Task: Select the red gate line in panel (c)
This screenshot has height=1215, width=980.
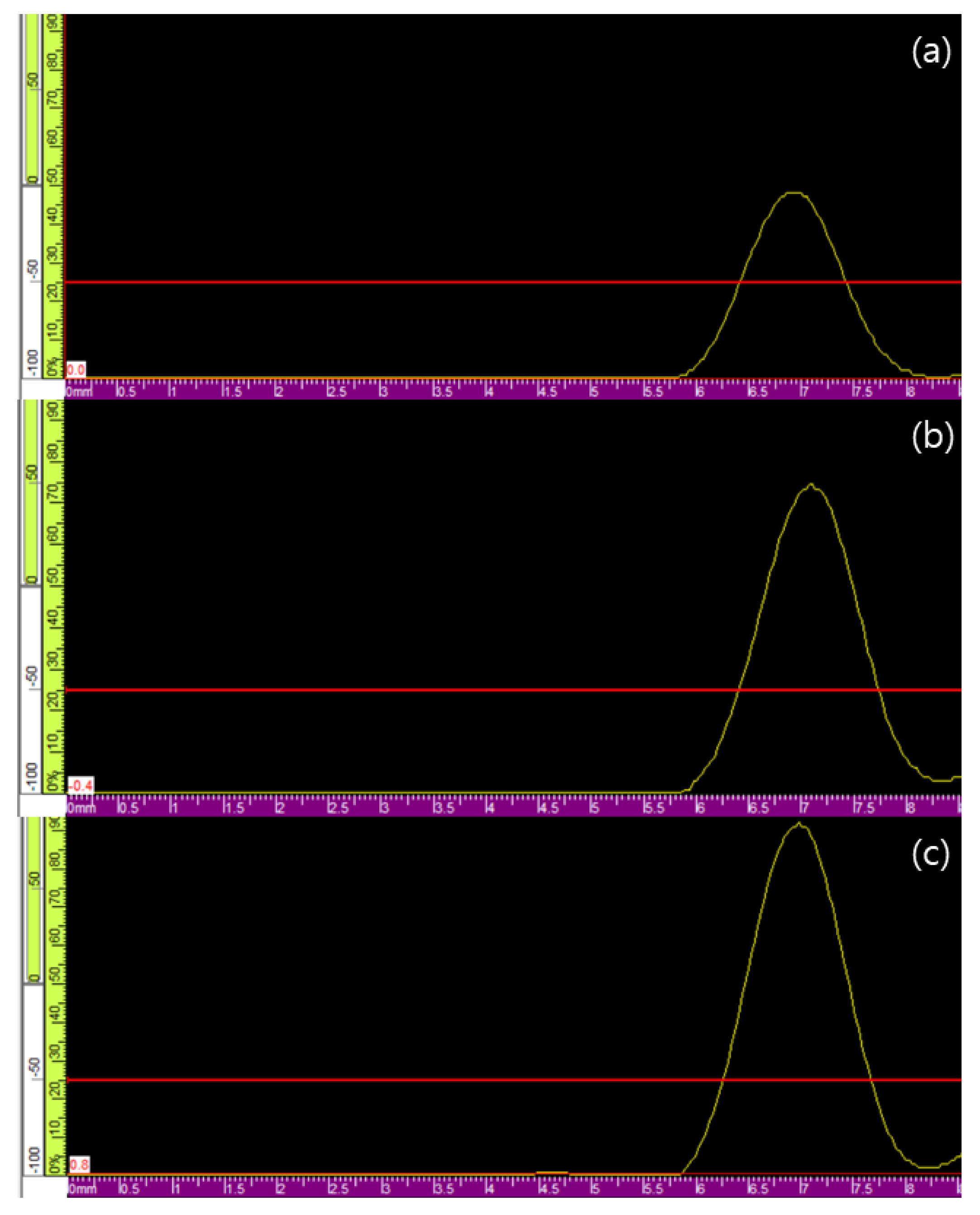Action: tap(395, 1080)
